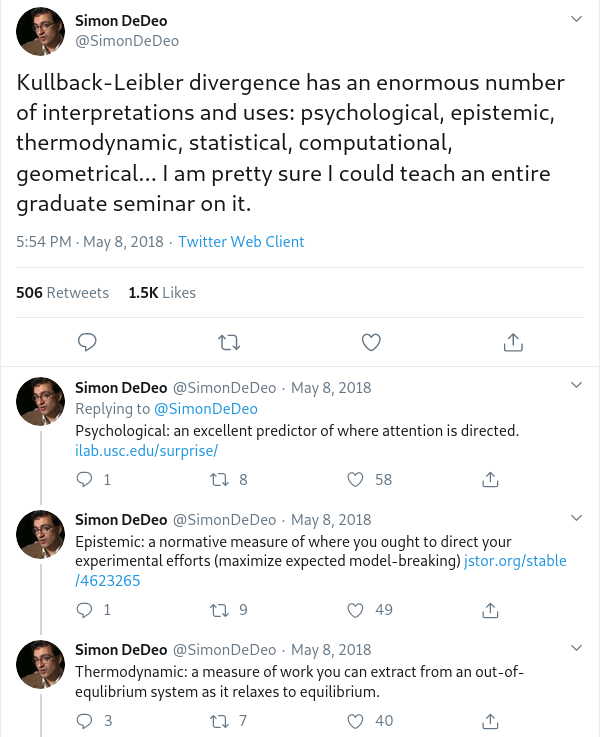
Task: Open the ilab.usc.edu/surprise/ link
Action: click(146, 451)
